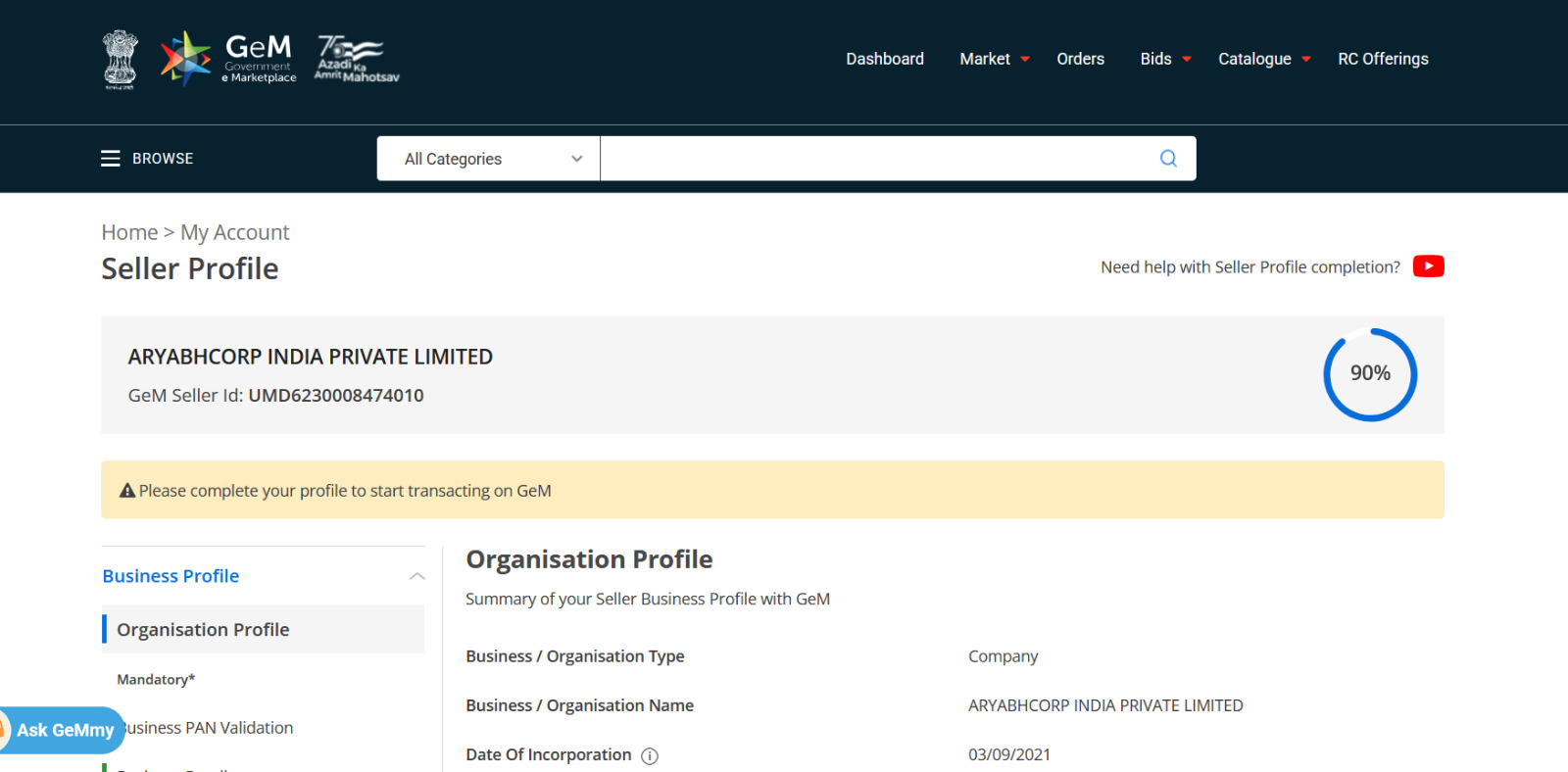Open the All Categories dropdown
This screenshot has width=1568, height=772.
488,159
